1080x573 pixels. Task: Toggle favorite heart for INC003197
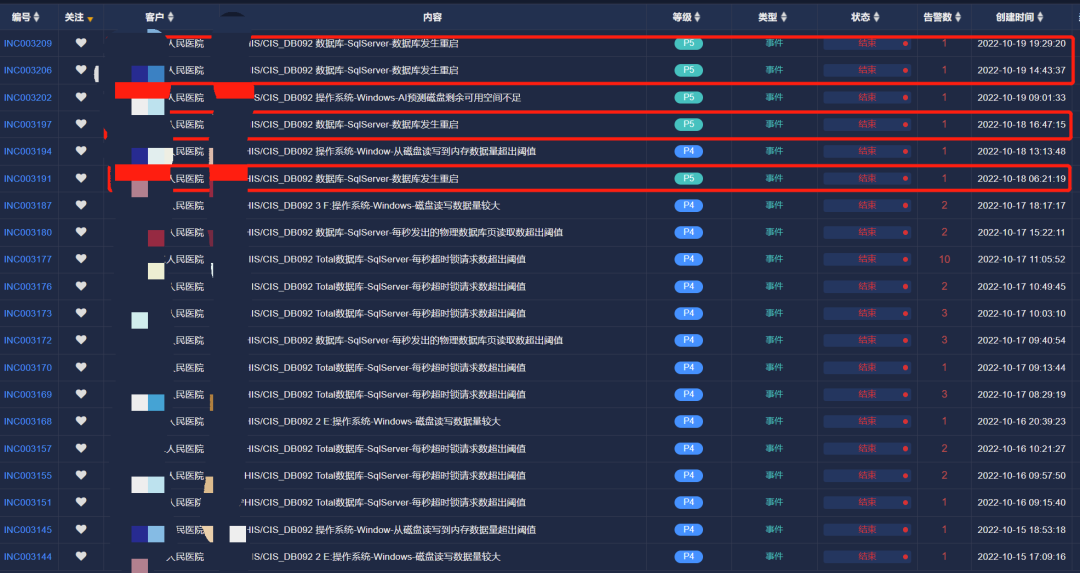(x=81, y=124)
